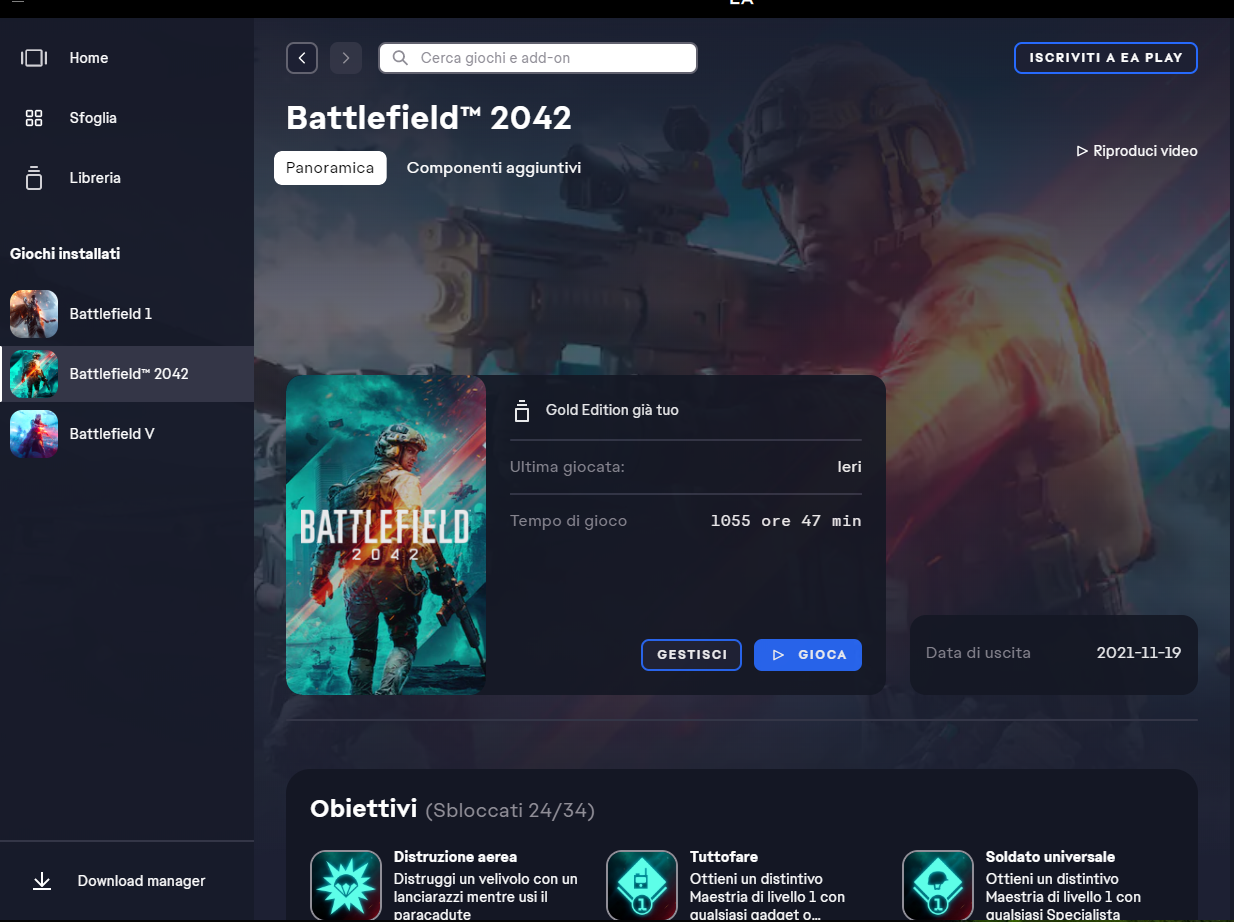The image size is (1234, 922).
Task: Open the Componenti aggiuntivi tab
Action: coord(494,168)
